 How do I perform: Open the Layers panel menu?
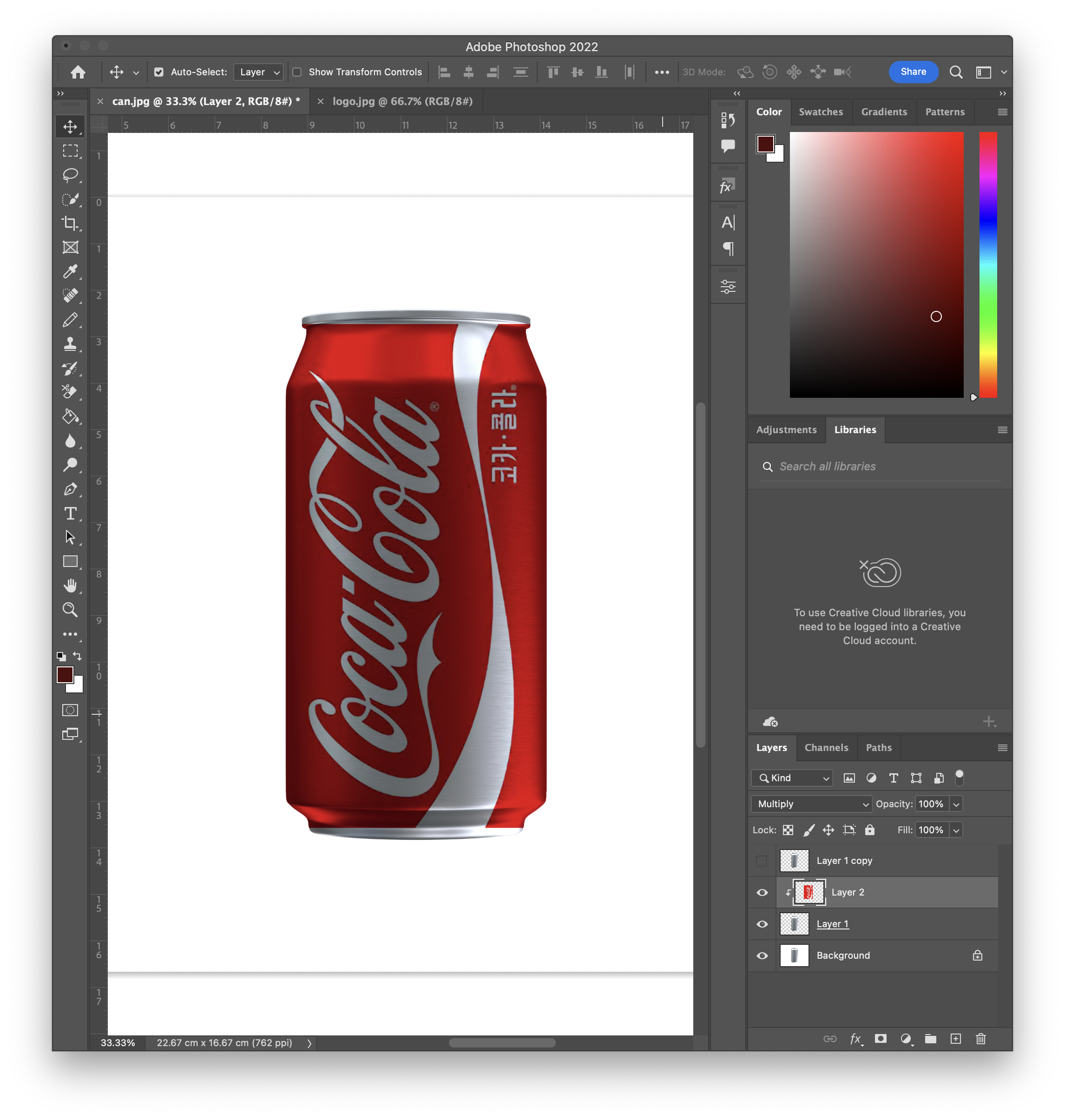[1003, 748]
